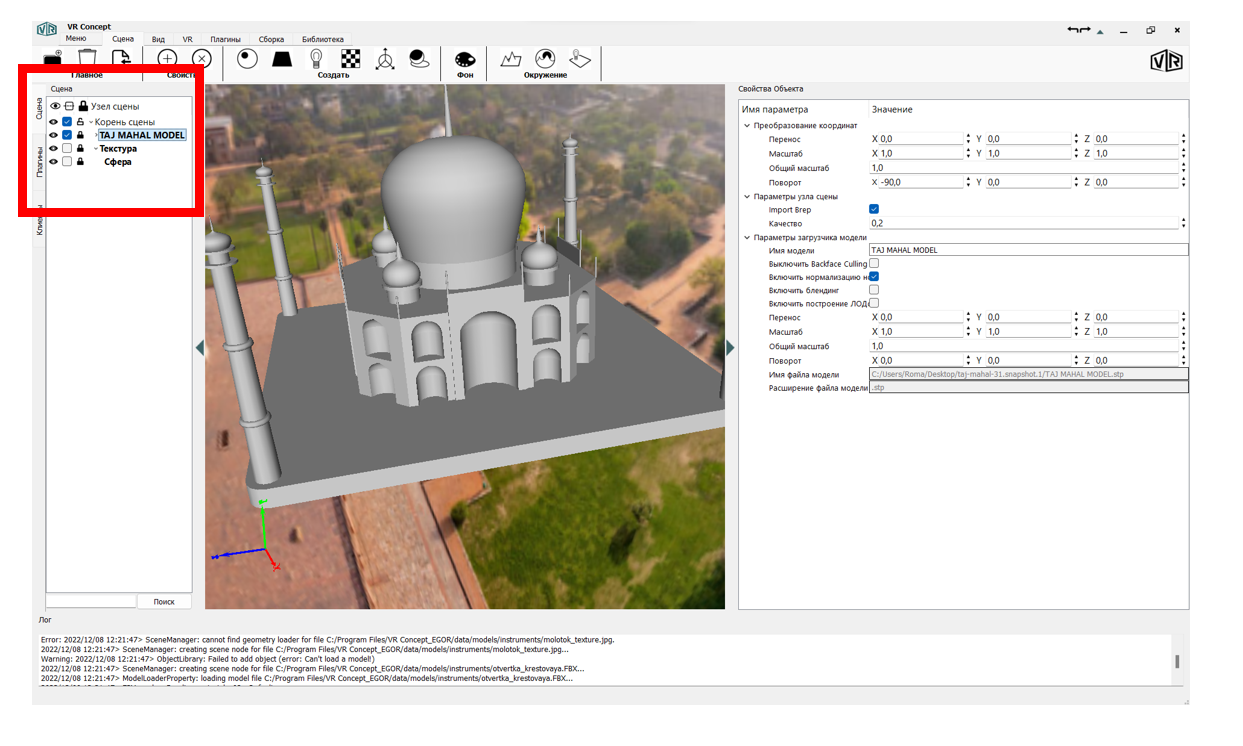Switch to the Библиотека tab
This screenshot has width=1243, height=746.
click(322, 40)
